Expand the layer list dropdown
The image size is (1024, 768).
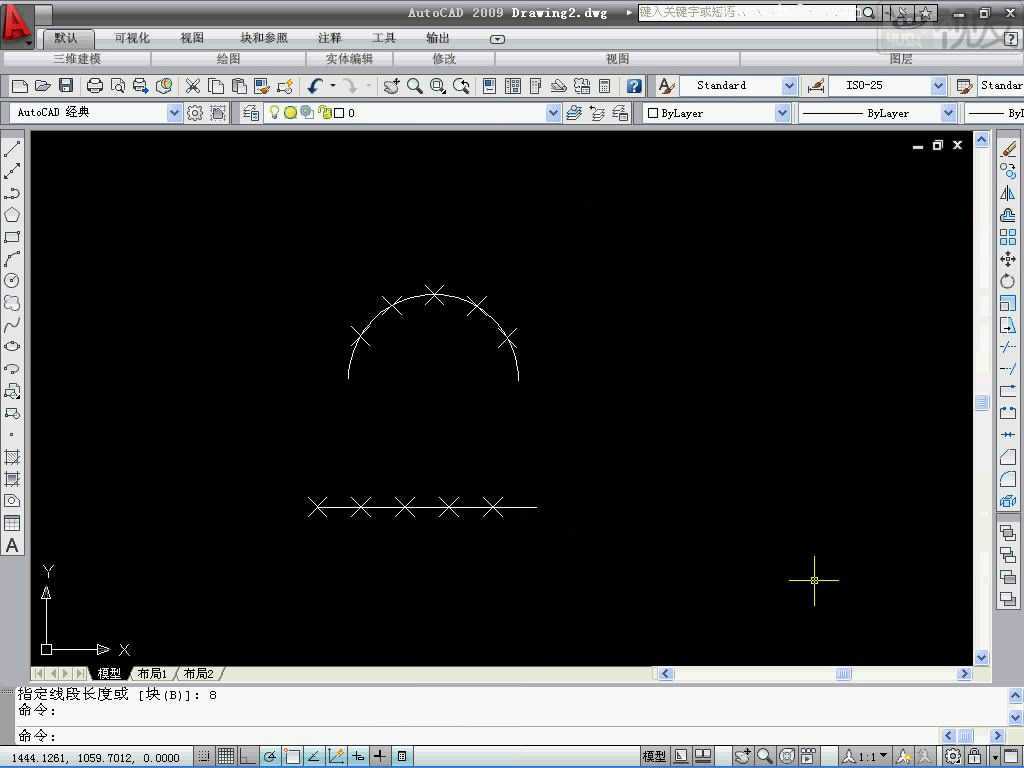coord(553,112)
